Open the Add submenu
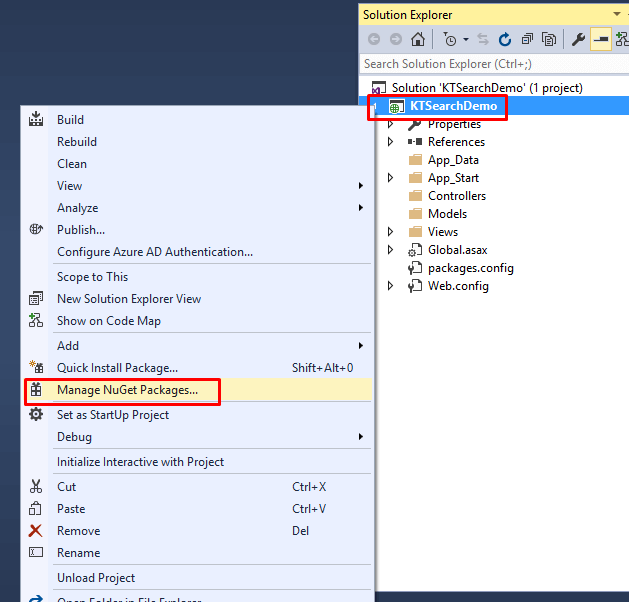 coord(197,346)
